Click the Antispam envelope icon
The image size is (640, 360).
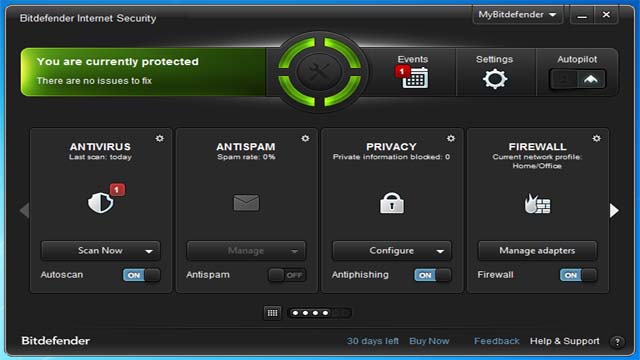click(246, 202)
